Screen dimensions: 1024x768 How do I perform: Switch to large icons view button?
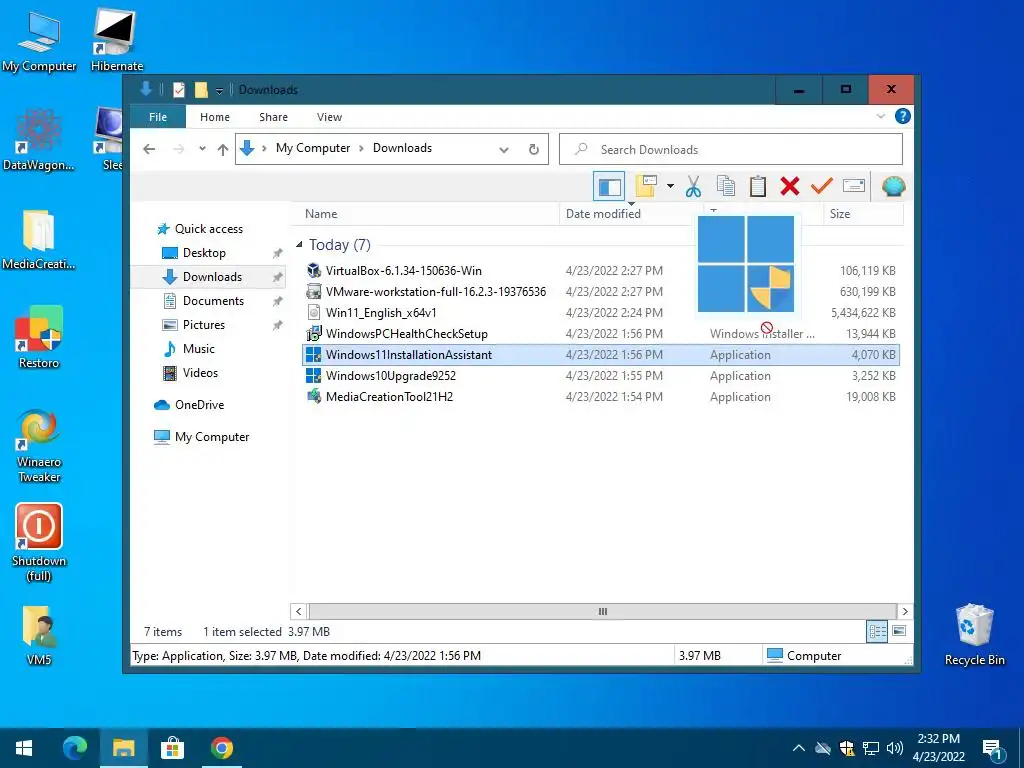(x=899, y=631)
